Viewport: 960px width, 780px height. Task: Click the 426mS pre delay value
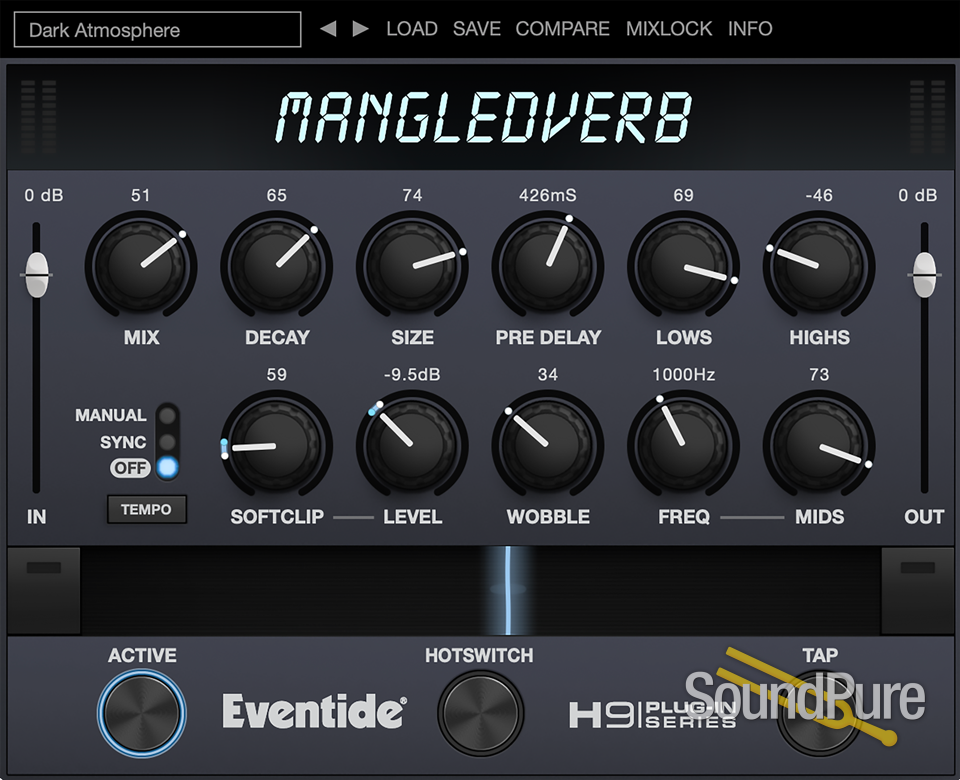548,195
